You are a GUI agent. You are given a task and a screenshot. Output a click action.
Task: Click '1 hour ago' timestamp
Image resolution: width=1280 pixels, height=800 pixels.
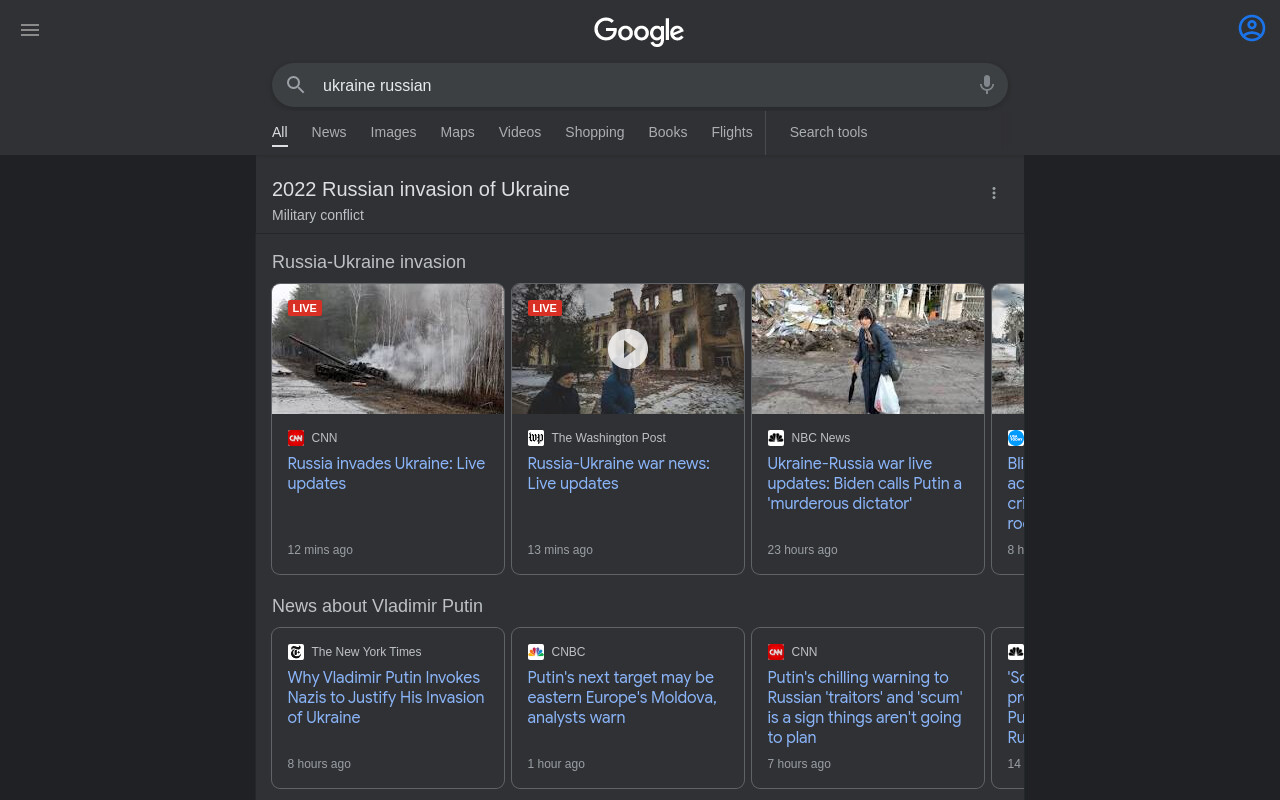556,764
